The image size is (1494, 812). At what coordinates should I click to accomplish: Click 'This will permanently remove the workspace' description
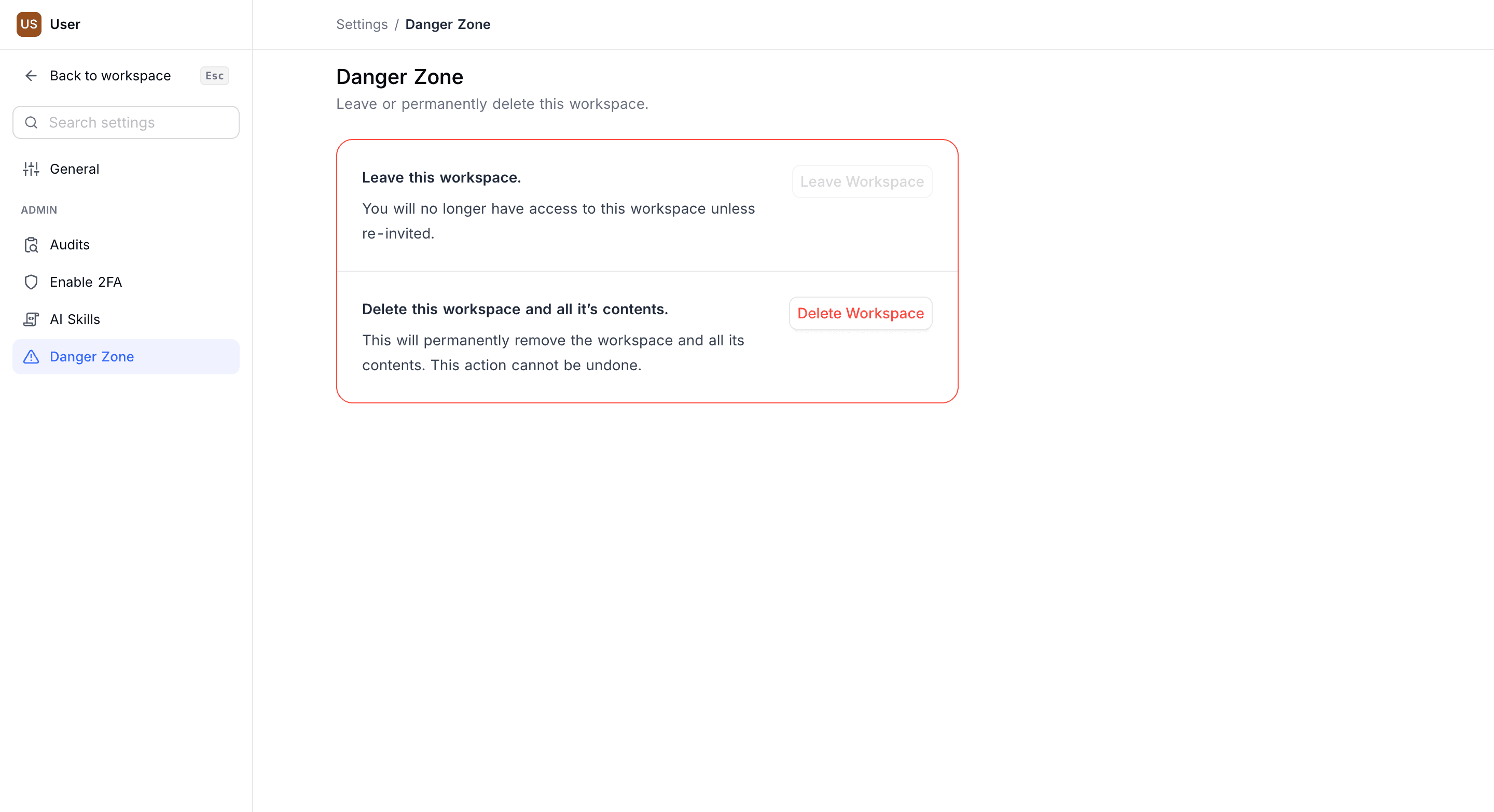coord(552,353)
